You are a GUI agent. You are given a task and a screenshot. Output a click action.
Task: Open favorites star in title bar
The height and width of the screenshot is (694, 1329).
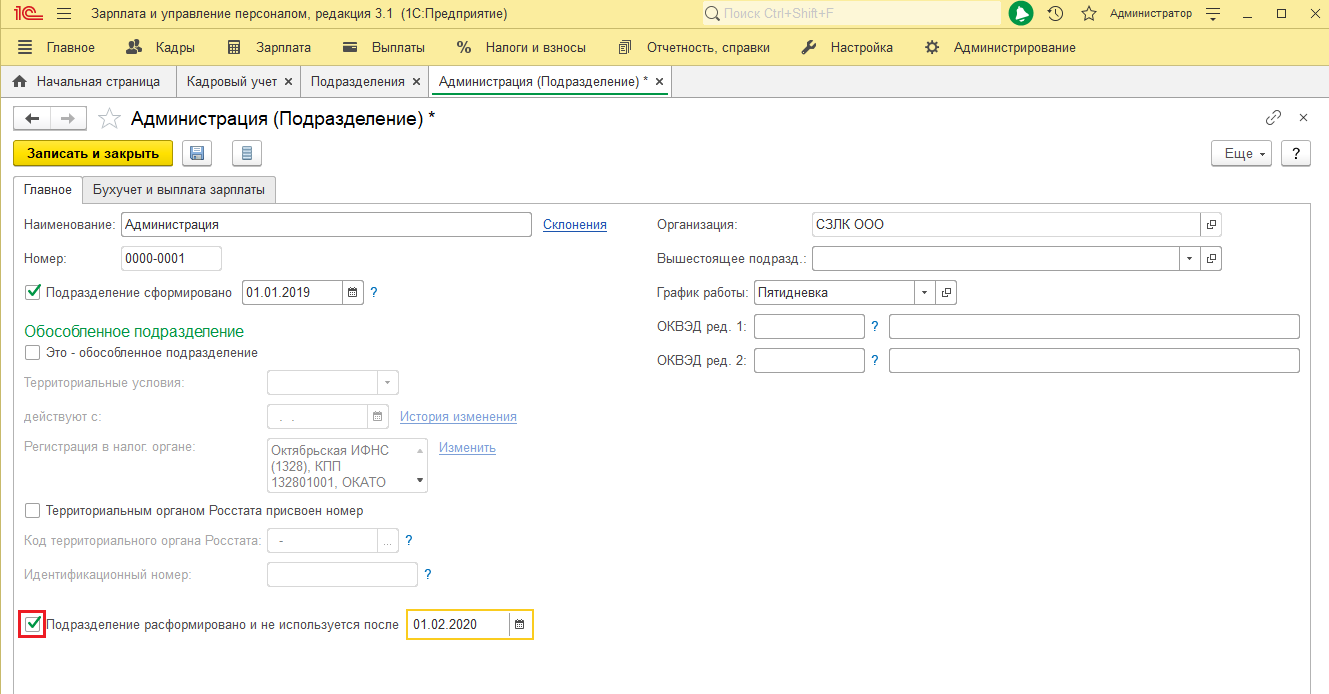[x=1089, y=14]
